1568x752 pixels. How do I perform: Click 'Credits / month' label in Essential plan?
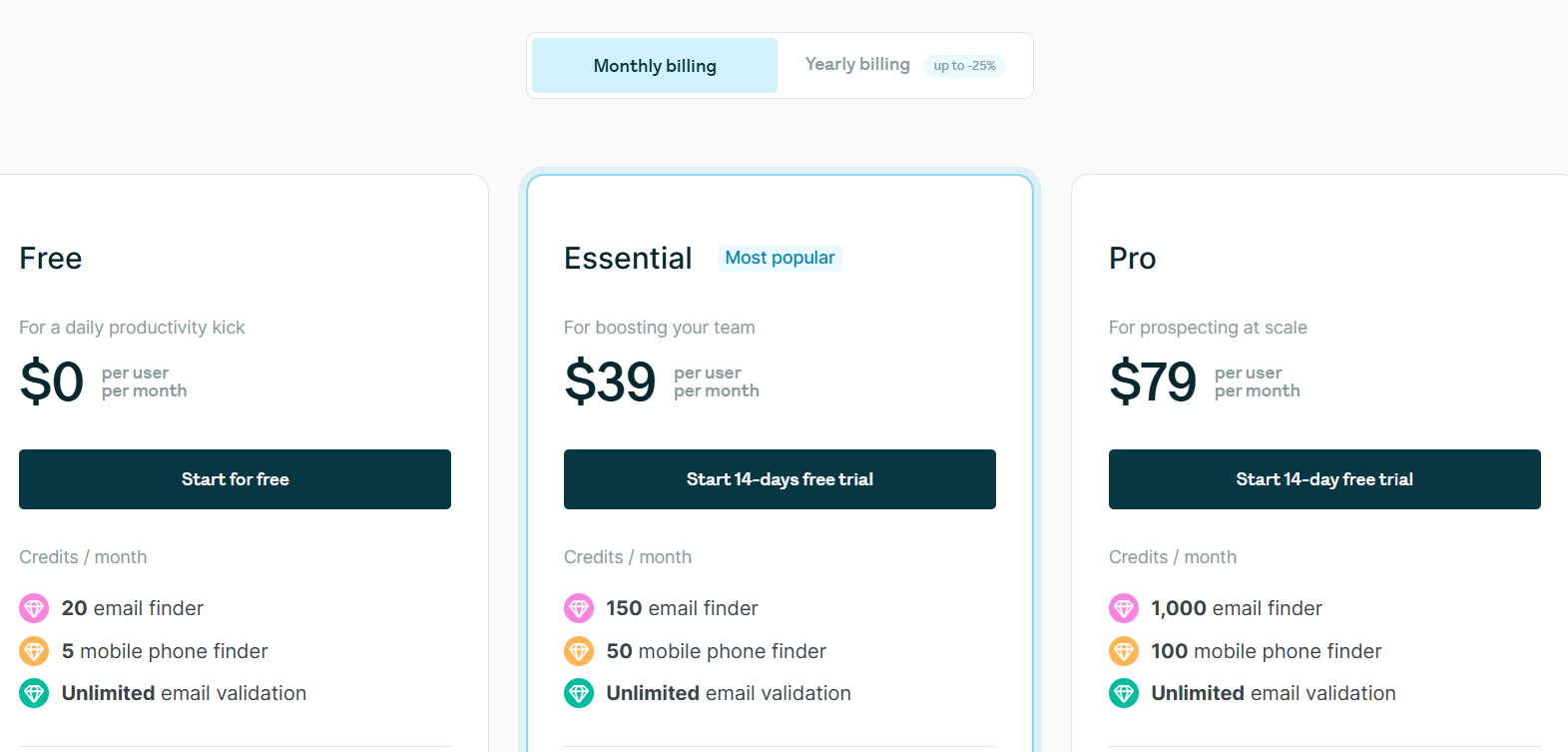628,557
